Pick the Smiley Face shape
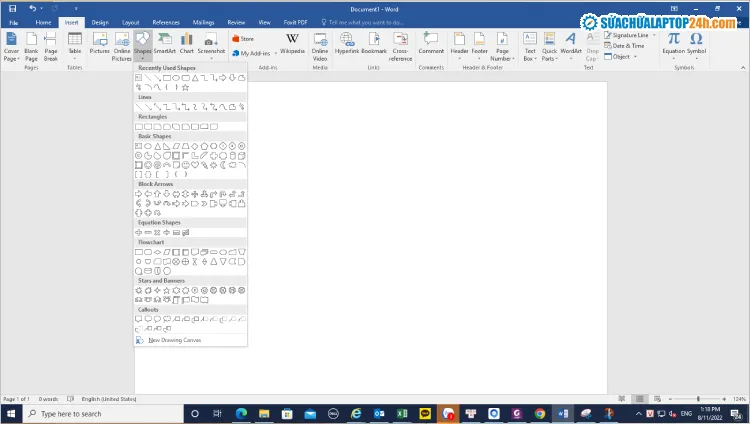The height and width of the screenshot is (424, 750). click(x=186, y=165)
